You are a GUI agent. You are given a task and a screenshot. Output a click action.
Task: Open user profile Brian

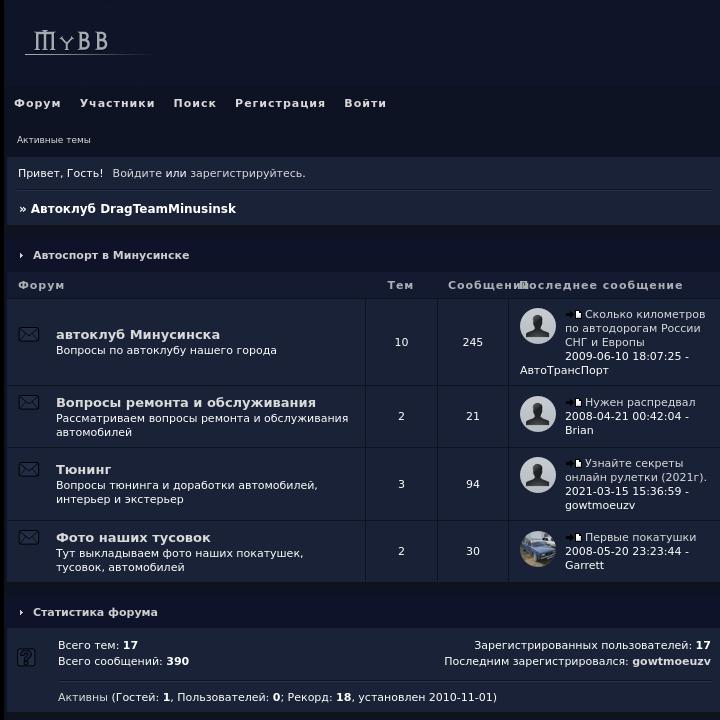[579, 430]
